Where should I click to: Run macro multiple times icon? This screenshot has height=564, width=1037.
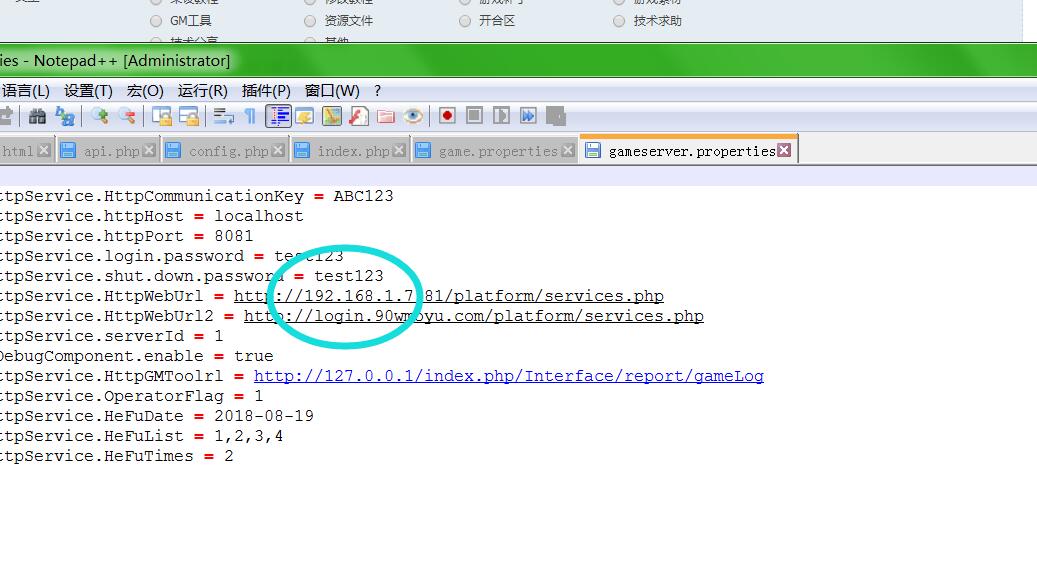click(528, 116)
